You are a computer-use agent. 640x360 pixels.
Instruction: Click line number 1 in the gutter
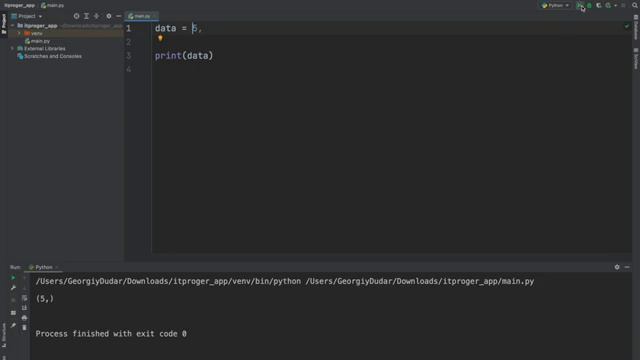click(x=129, y=28)
